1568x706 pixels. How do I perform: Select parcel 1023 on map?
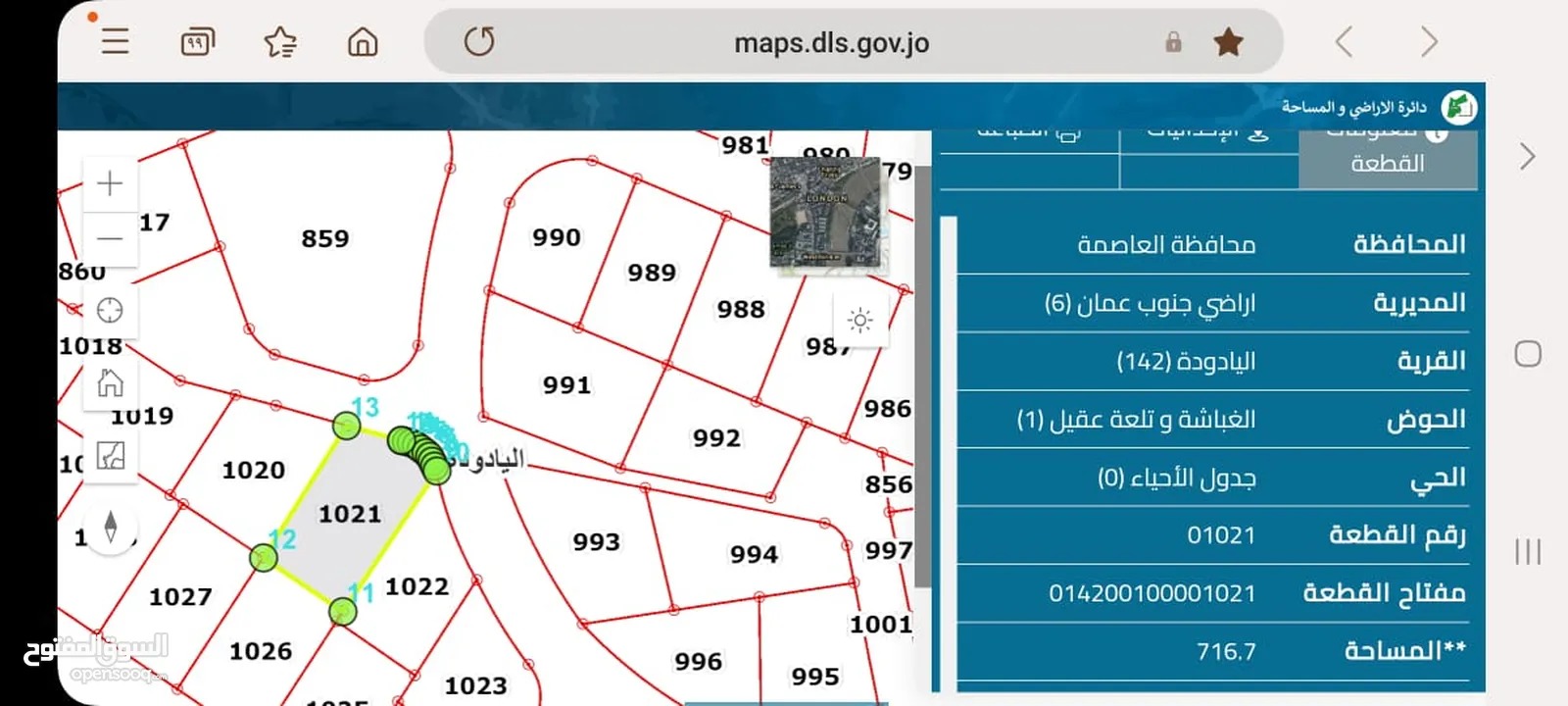pos(476,685)
